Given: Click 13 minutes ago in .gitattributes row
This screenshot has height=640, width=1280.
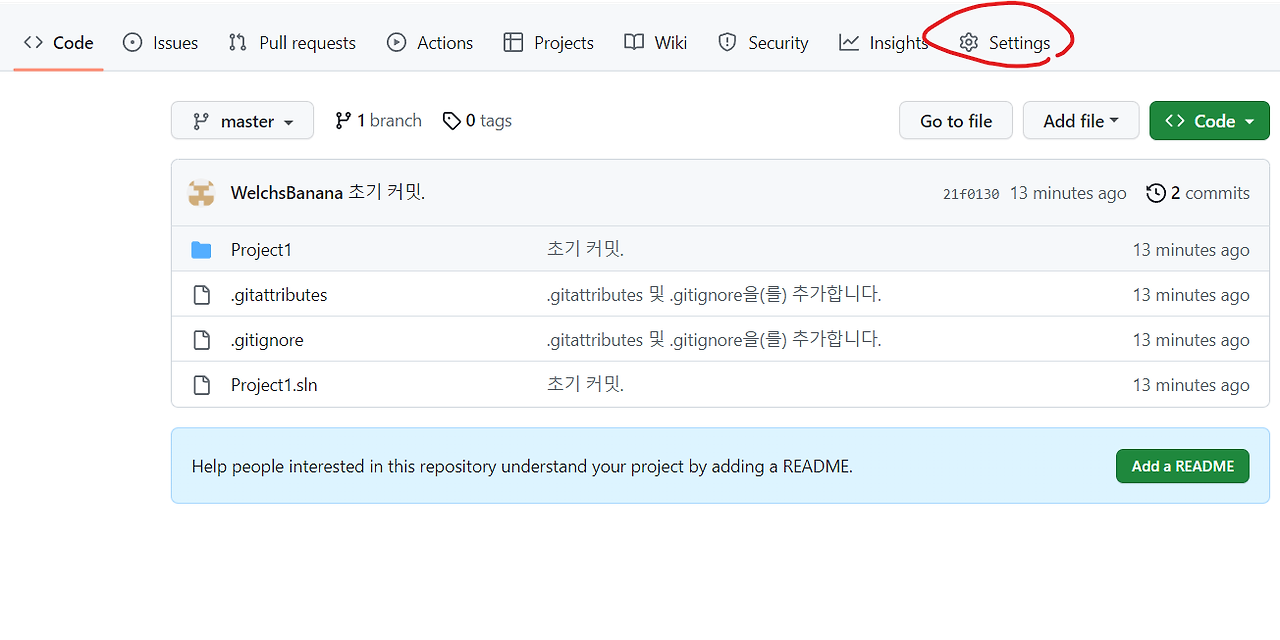Looking at the screenshot, I should pos(1191,295).
